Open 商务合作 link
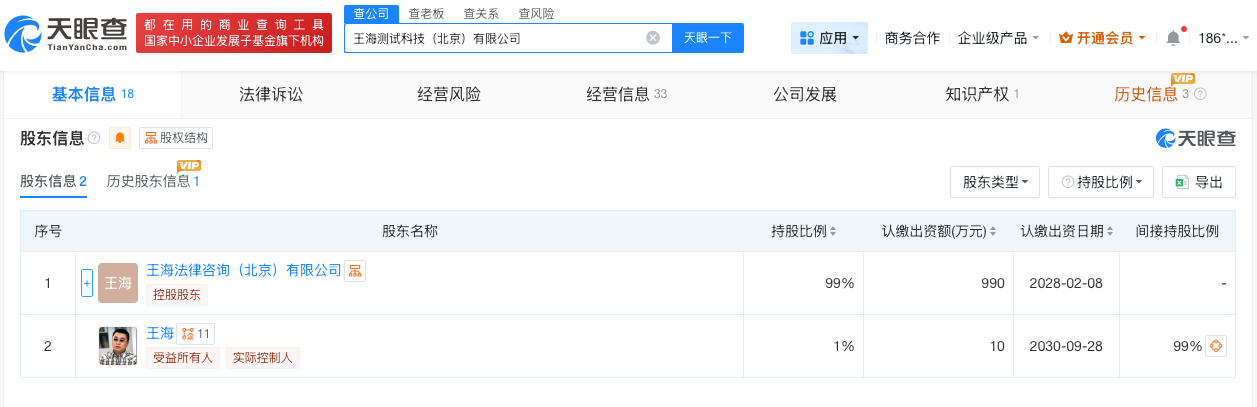This screenshot has height=407, width=1257. point(912,38)
